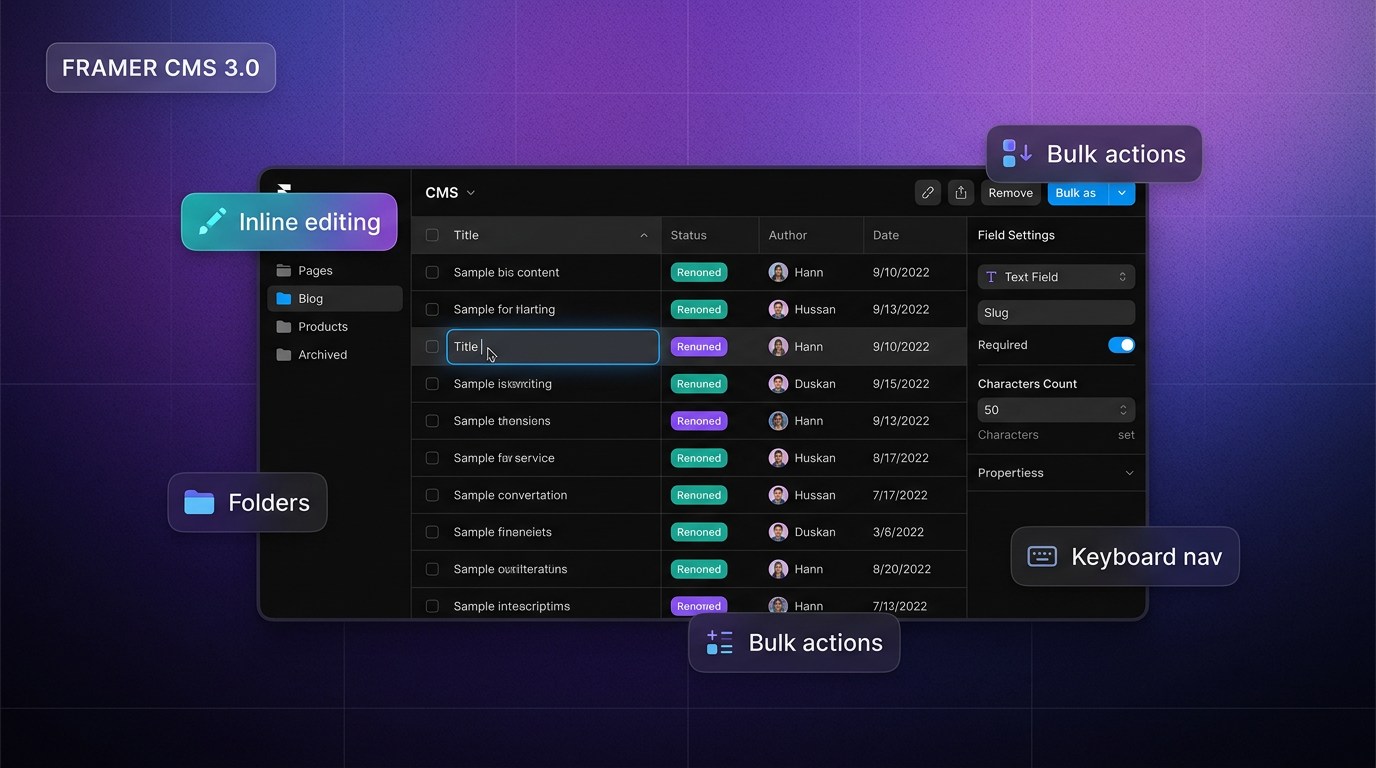Click Hussan's avatar in the Sample for Harting row
The width and height of the screenshot is (1376, 768).
(x=778, y=309)
